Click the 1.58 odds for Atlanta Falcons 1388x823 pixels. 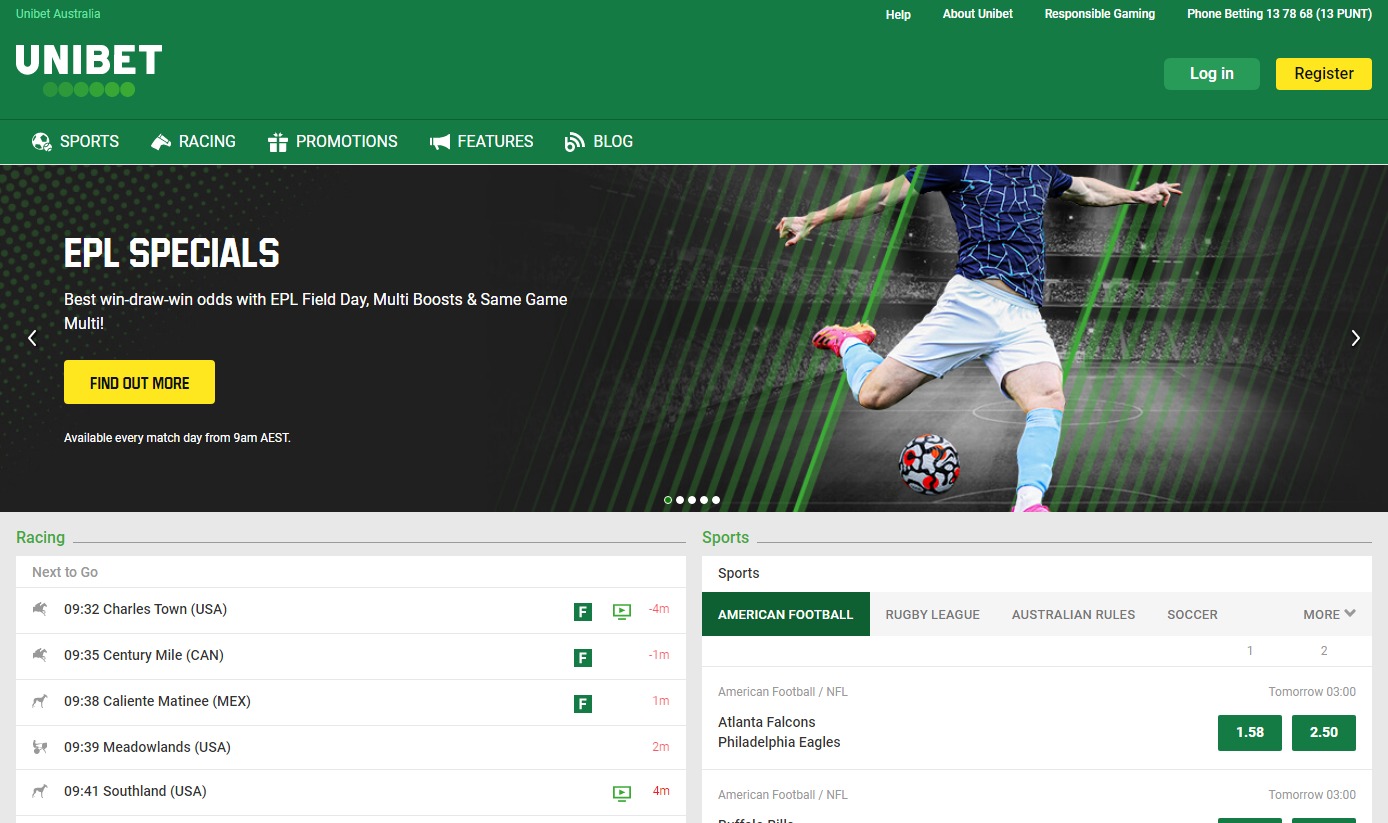pos(1249,732)
